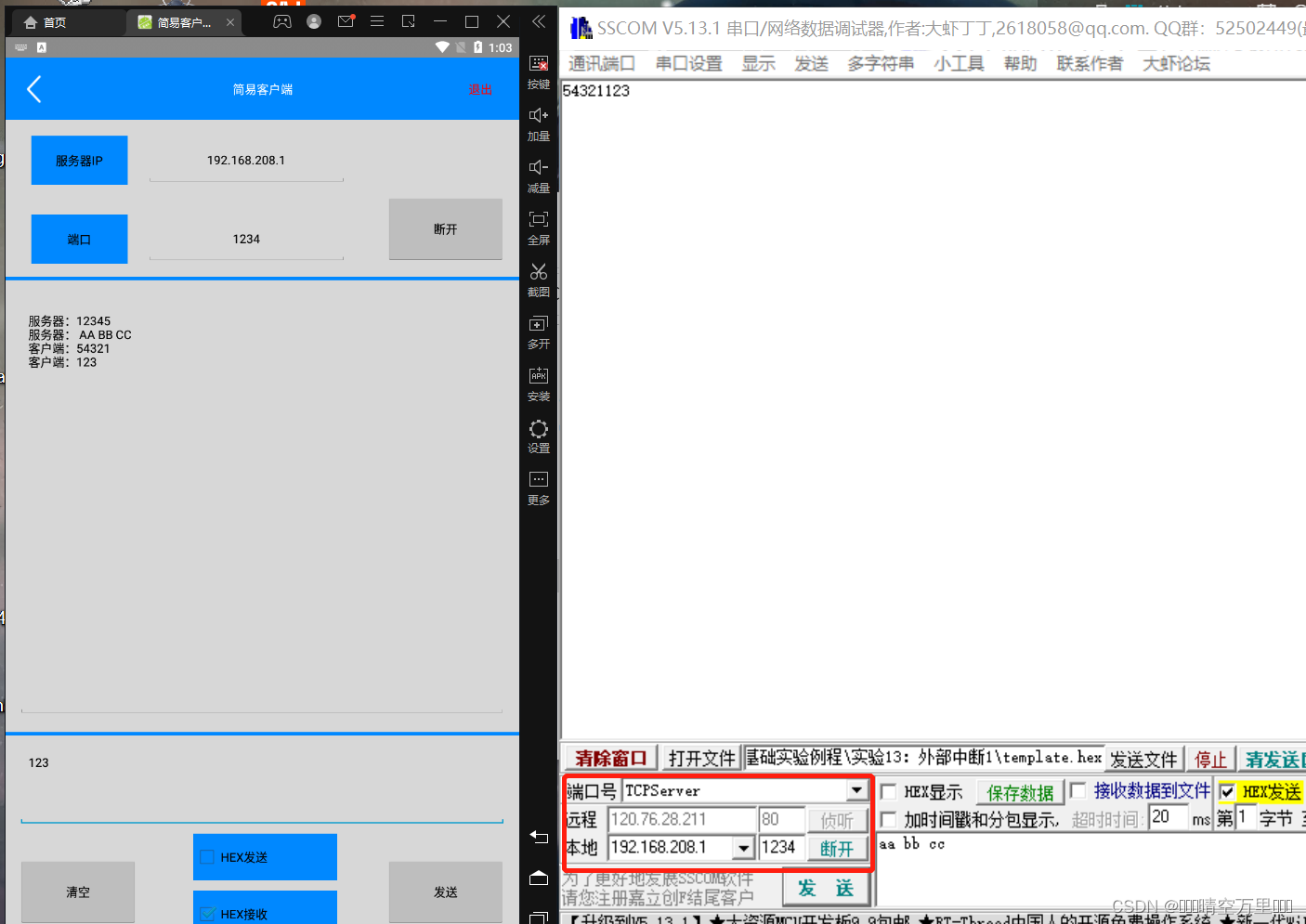This screenshot has width=1306, height=924.
Task: Click the 清除窗口 button in SSCOM
Action: [610, 759]
